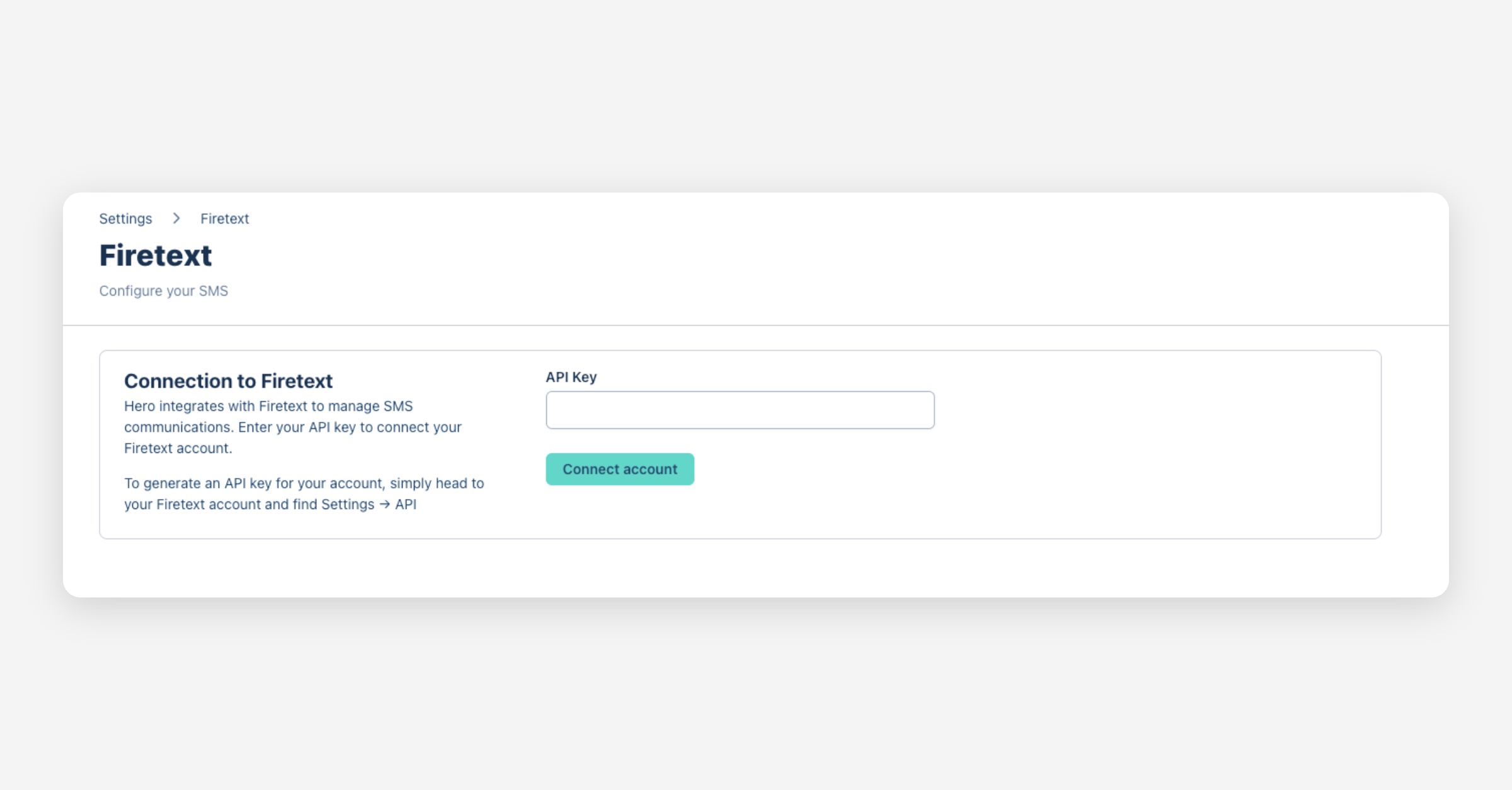Click 'your Firetext account and find' instruction text
Image resolution: width=1512 pixels, height=790 pixels.
click(220, 505)
